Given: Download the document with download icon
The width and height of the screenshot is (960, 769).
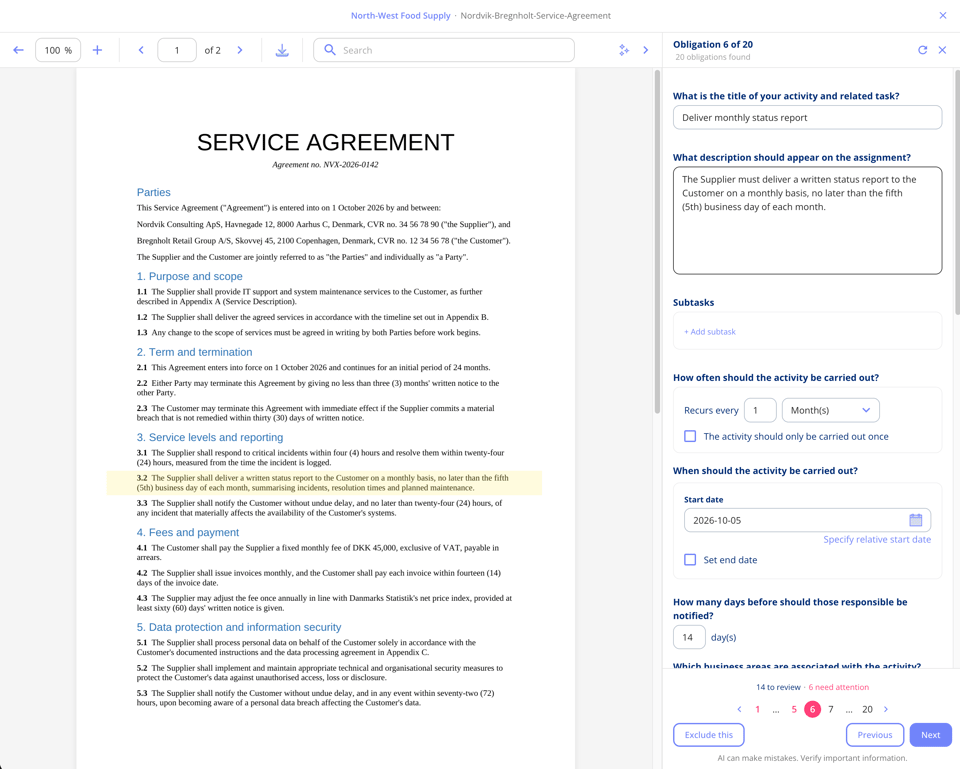Looking at the screenshot, I should point(282,50).
